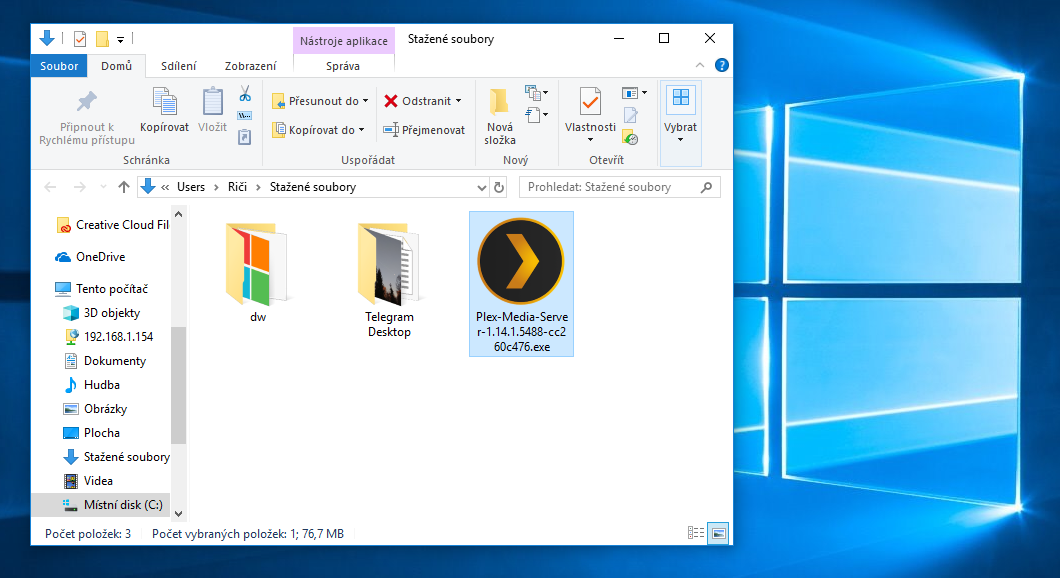Switch to the Sdílení ribbon tab
The height and width of the screenshot is (578, 1060).
[178, 66]
